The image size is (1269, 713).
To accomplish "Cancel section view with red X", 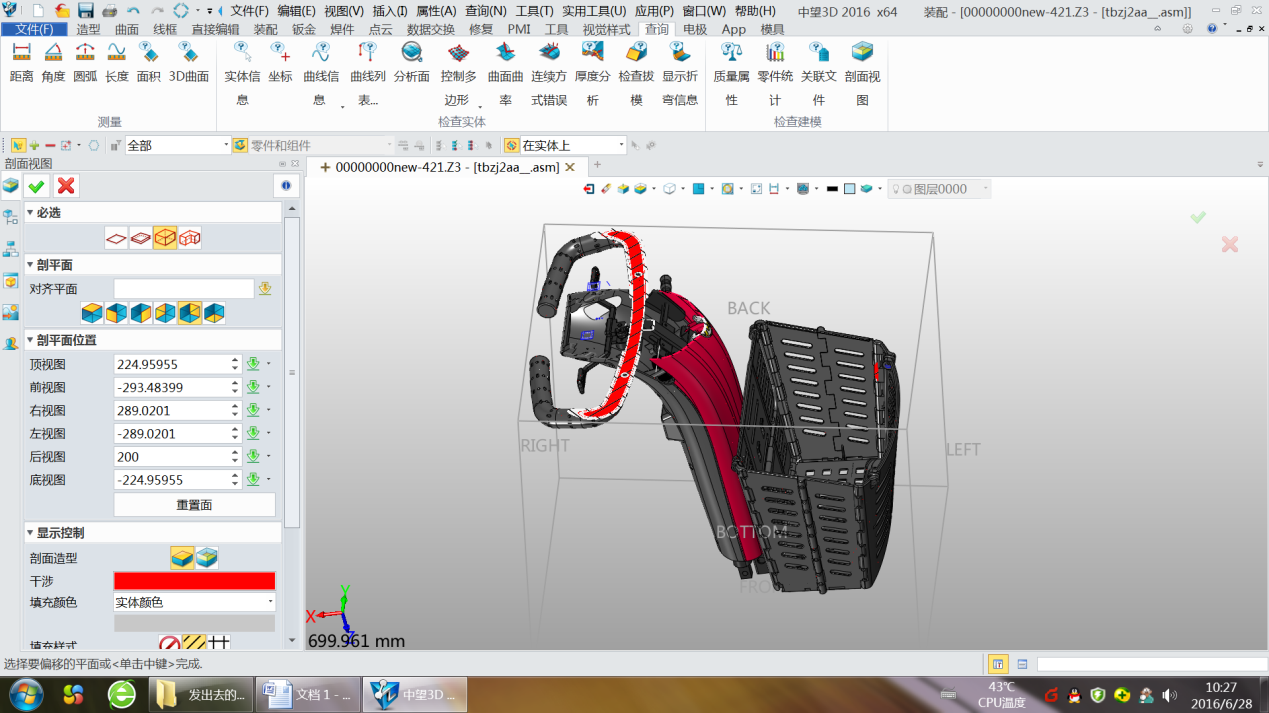I will point(66,186).
